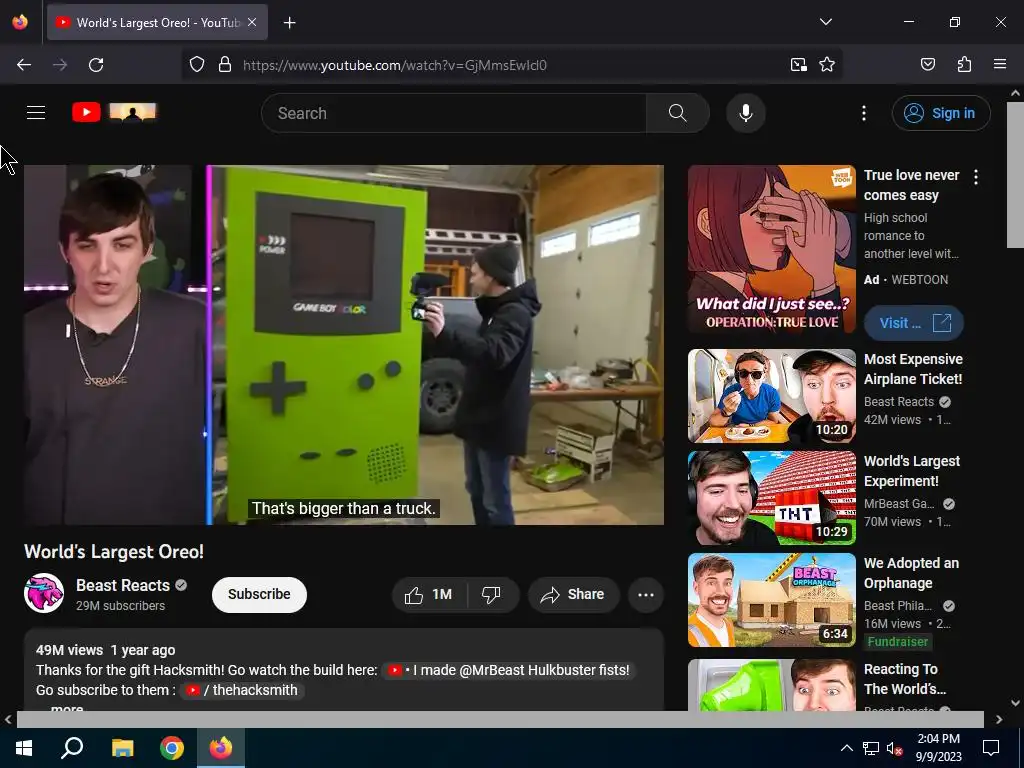1024x768 pixels.
Task: Go back in Firefox
Action: pos(24,65)
